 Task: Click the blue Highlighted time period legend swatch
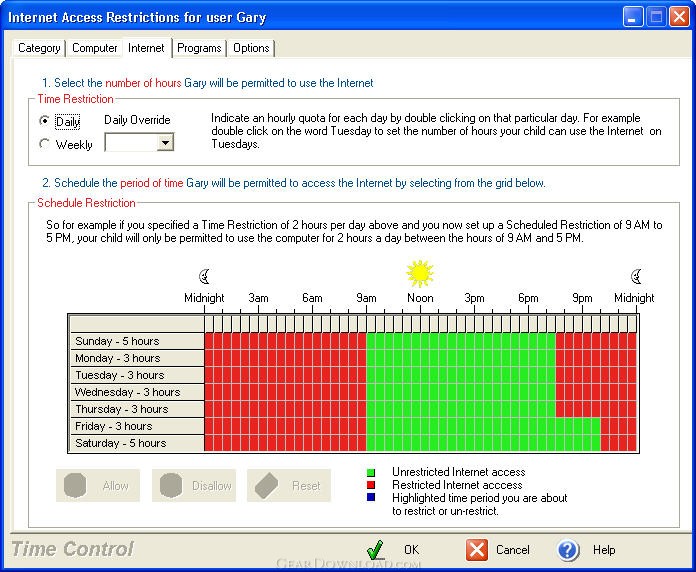click(x=371, y=497)
